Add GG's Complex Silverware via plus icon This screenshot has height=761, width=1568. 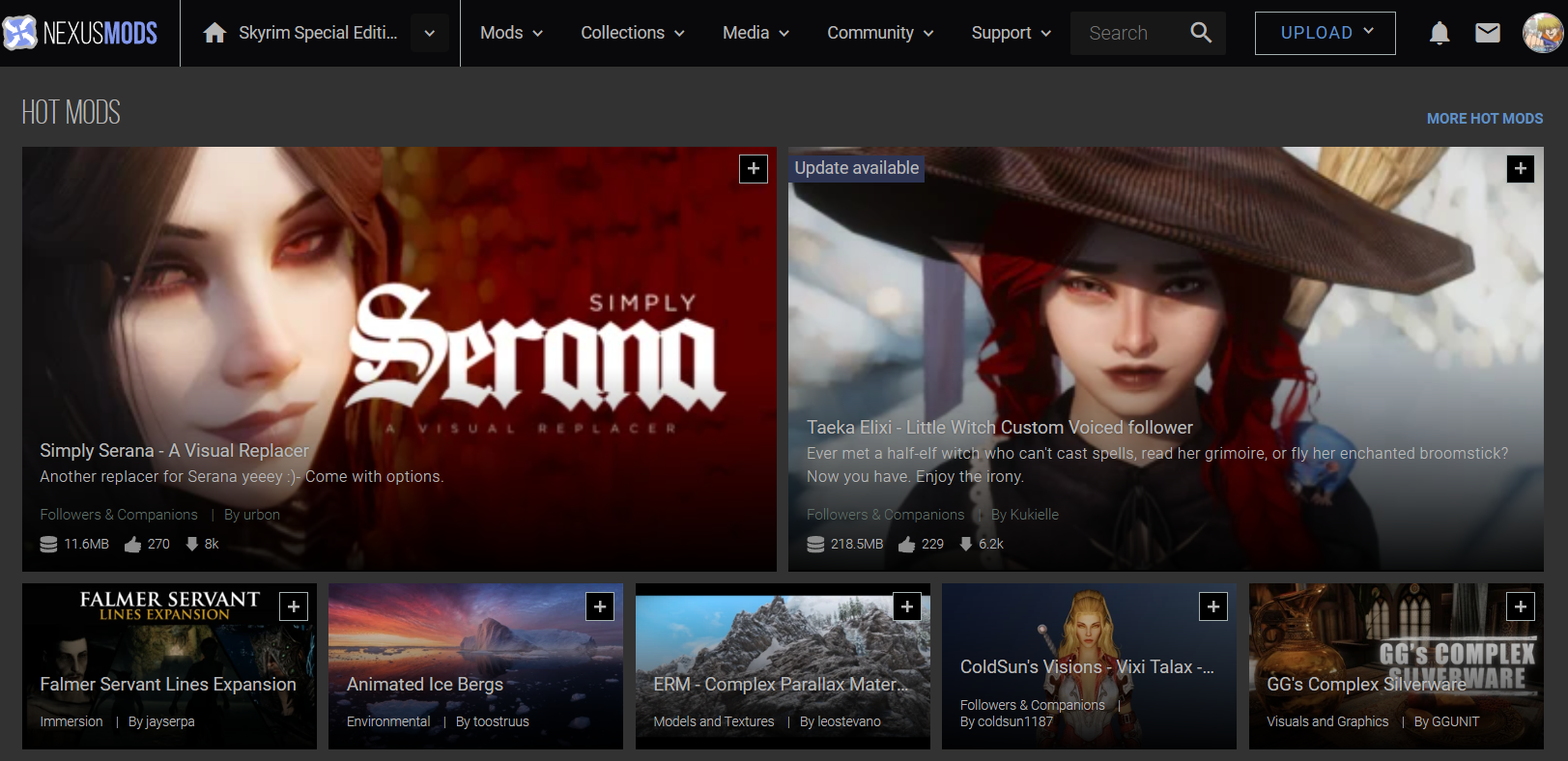coord(1521,606)
